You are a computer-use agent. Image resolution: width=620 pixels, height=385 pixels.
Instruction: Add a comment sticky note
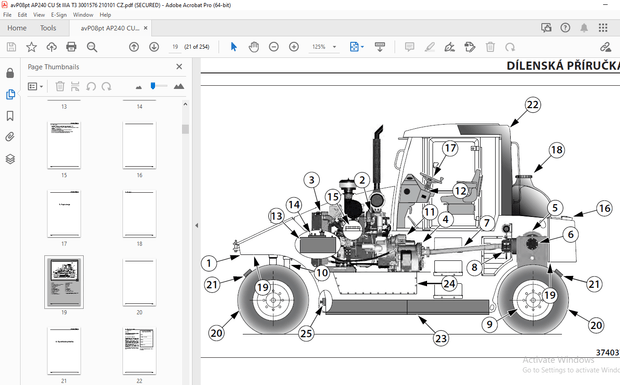coord(410,47)
